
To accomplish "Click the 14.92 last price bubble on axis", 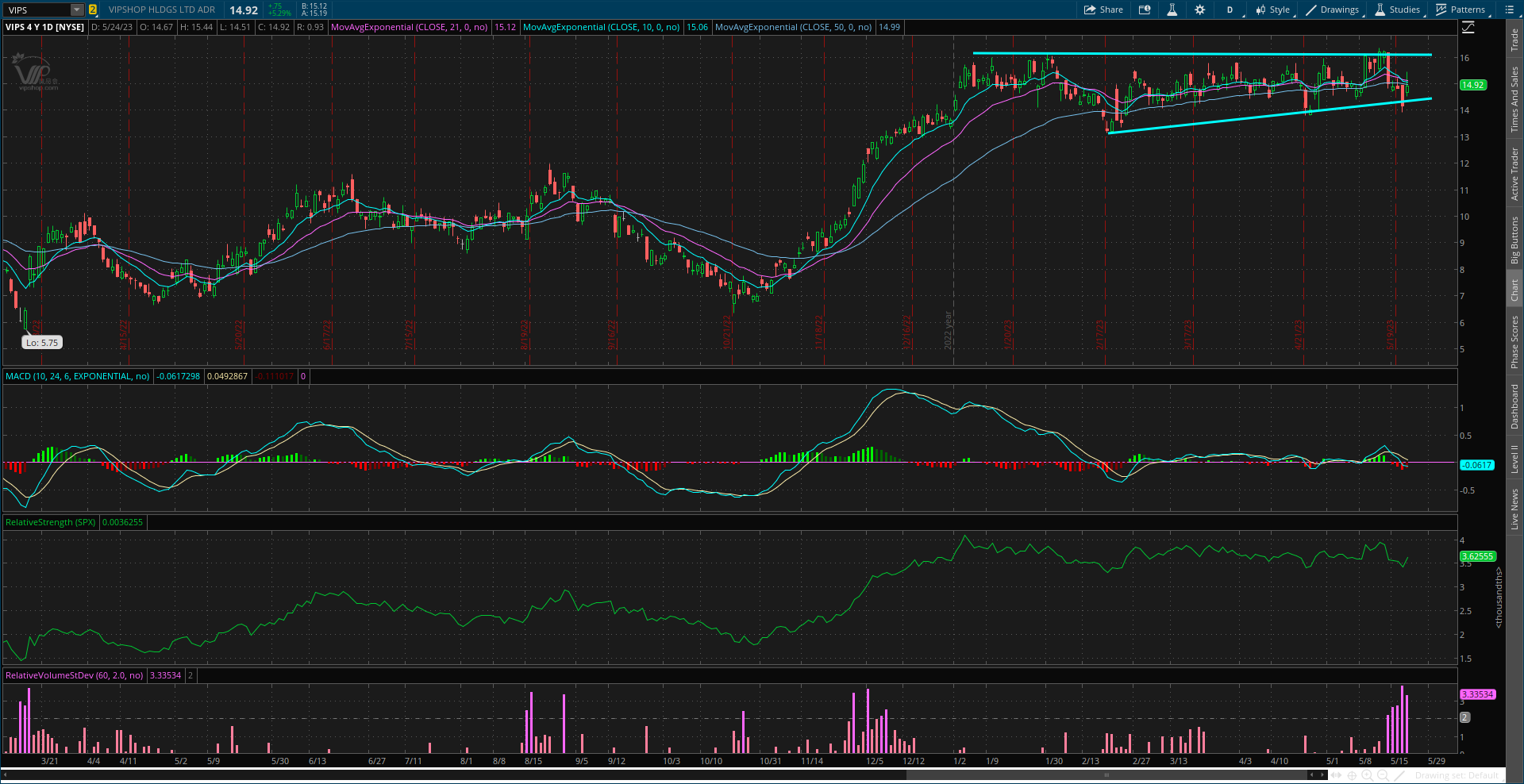I will (1473, 85).
